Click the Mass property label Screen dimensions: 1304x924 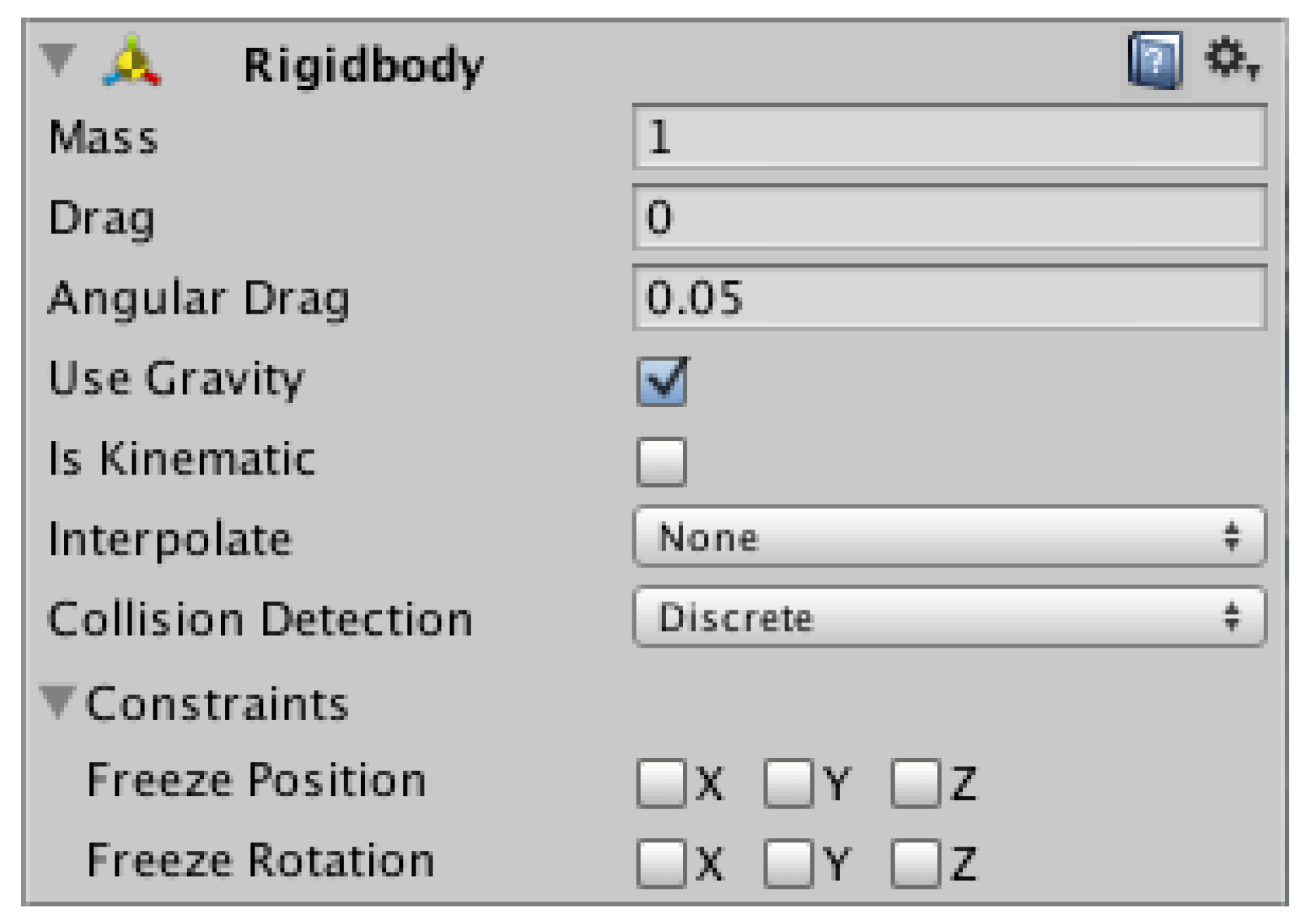tap(103, 137)
